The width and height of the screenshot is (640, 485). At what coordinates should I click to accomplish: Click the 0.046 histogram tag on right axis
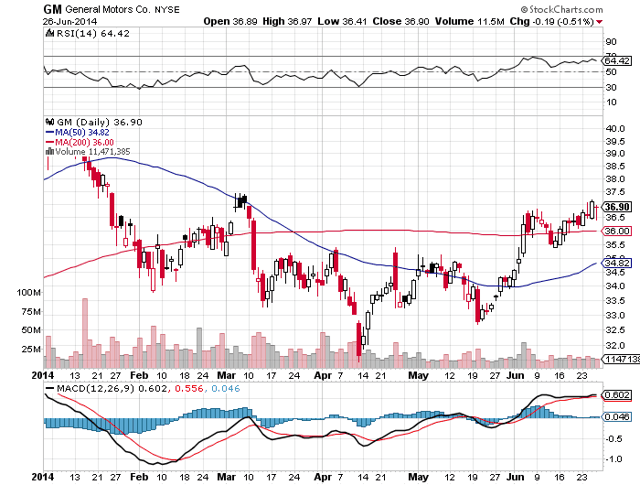click(617, 417)
